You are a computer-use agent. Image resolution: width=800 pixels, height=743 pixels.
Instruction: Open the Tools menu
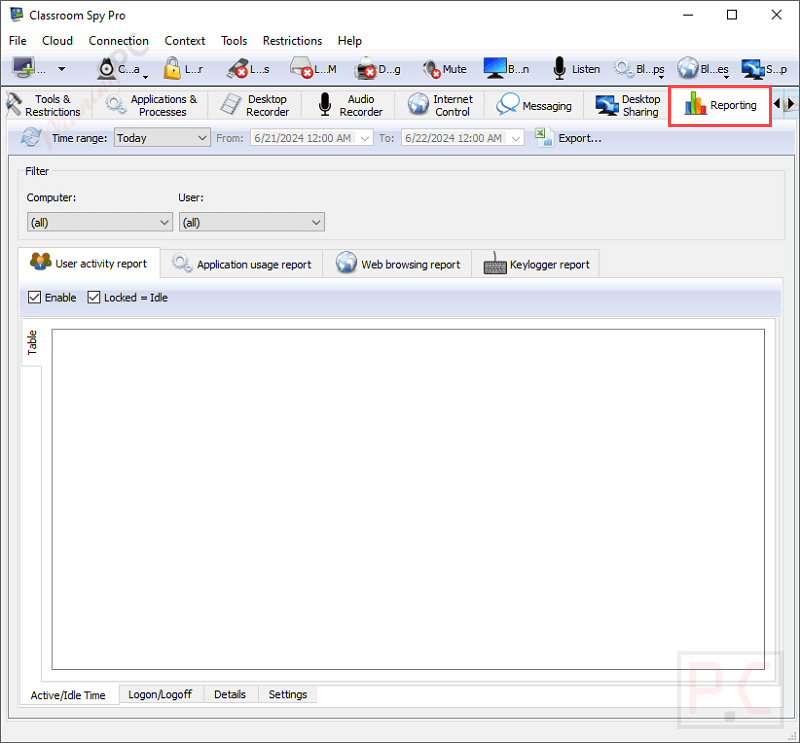[x=234, y=41]
